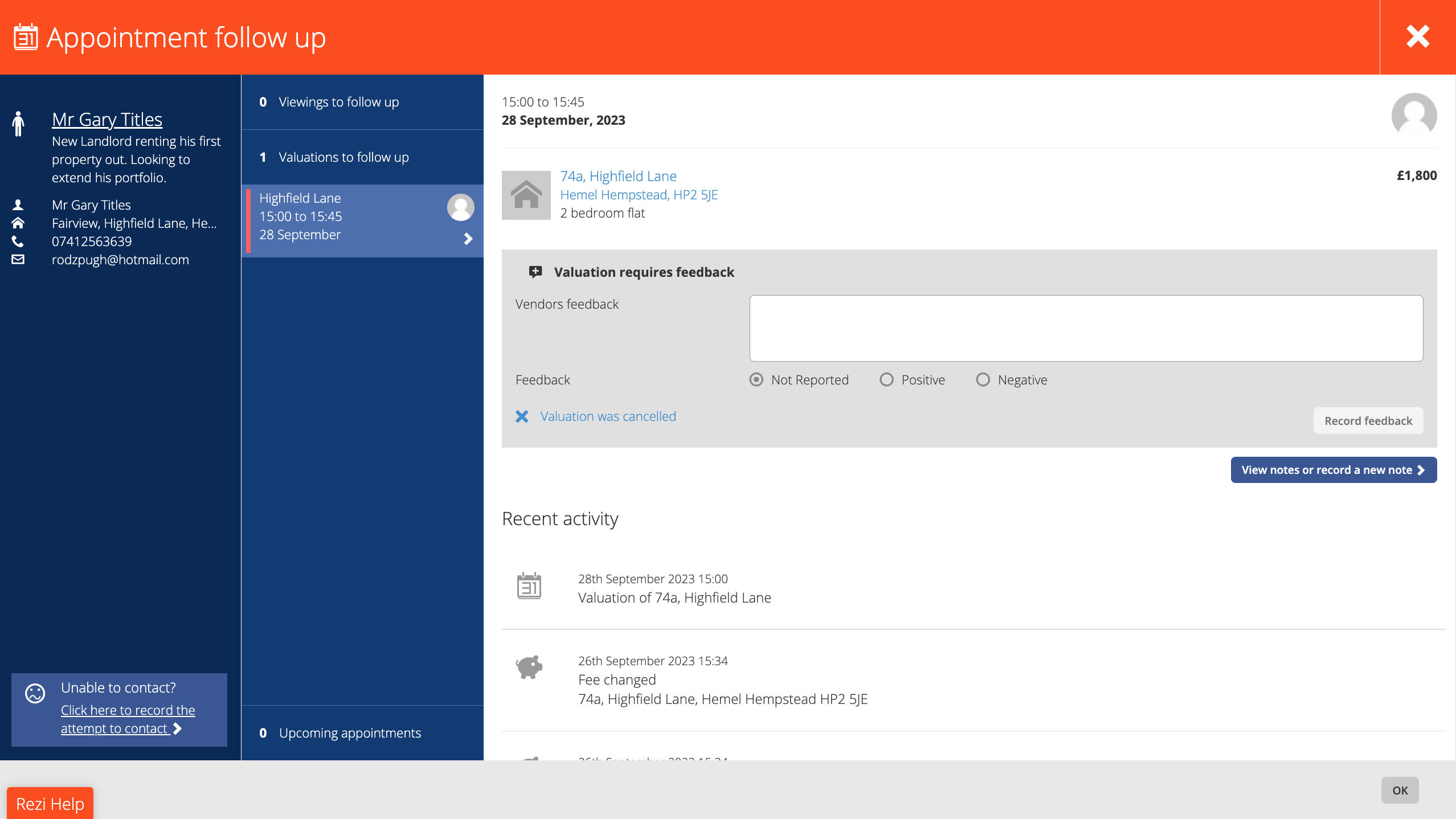Click the property house thumbnail for 74a Highfield Lane

526,195
